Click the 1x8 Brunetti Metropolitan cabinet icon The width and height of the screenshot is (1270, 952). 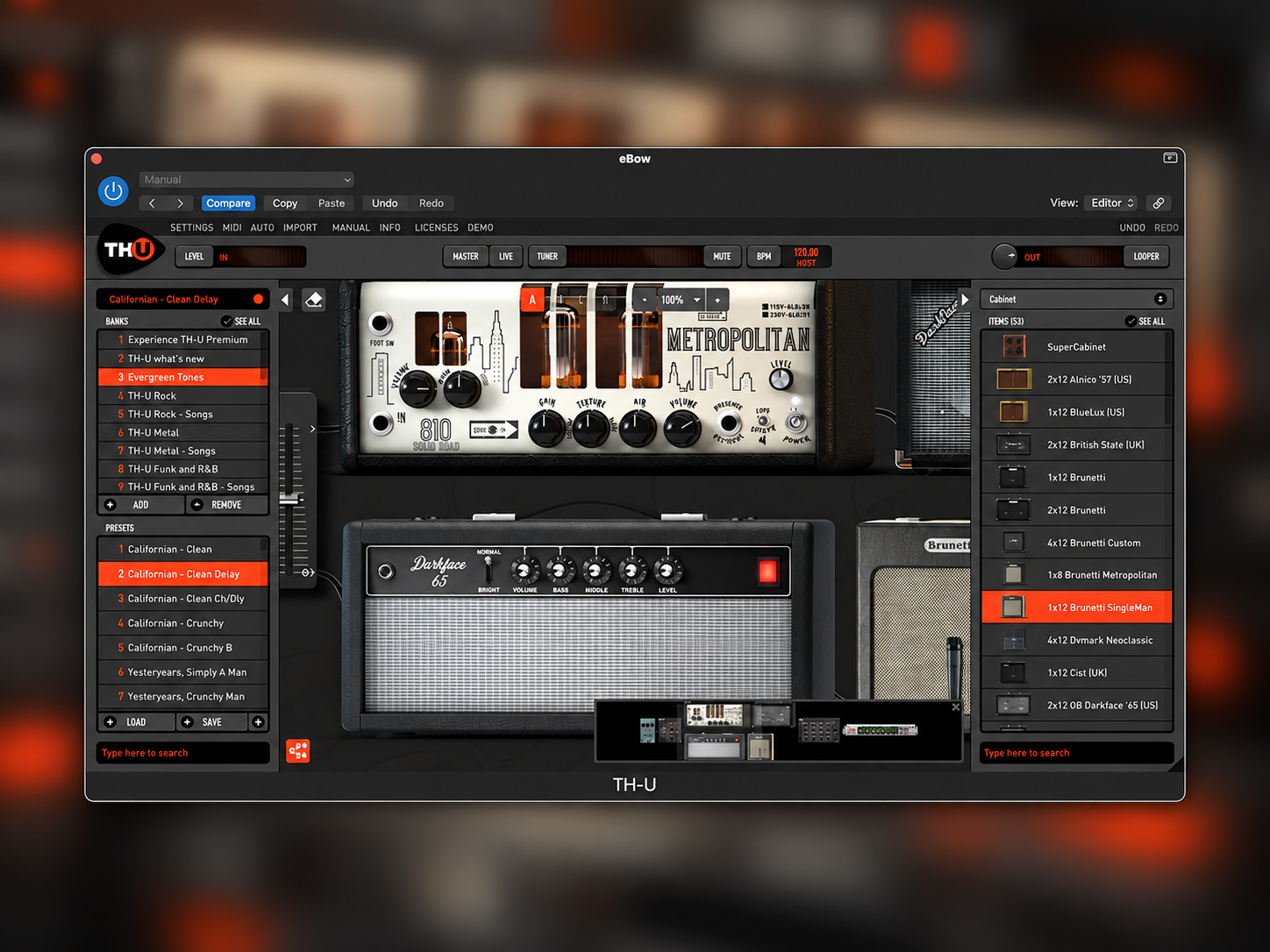1014,575
